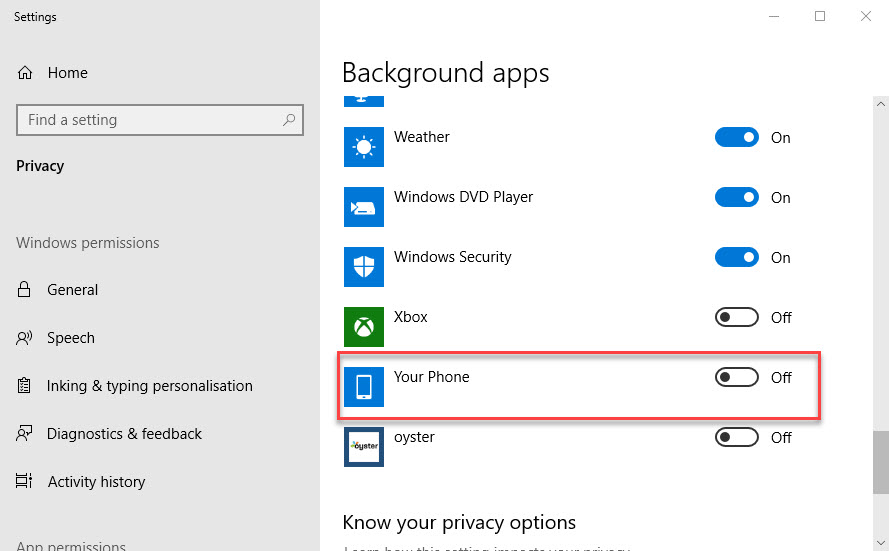
Task: Turn off Windows DVD Player toggle
Action: coord(736,197)
